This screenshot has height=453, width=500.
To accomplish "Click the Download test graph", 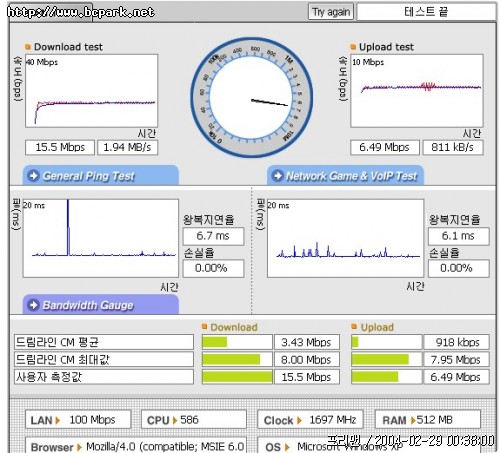I will click(x=91, y=91).
